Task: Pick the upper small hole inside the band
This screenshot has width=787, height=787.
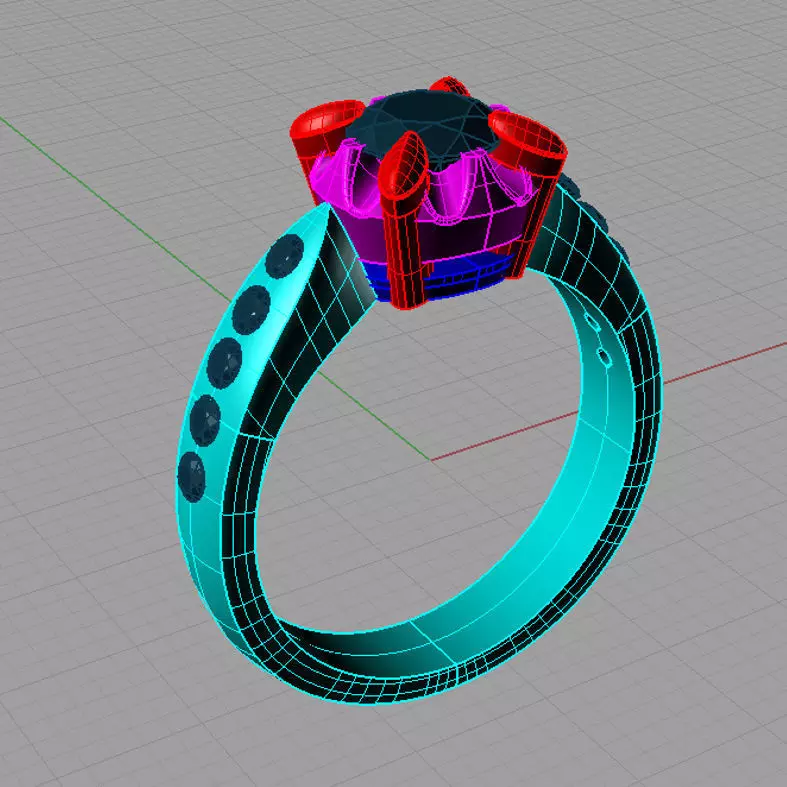Action: pos(592,323)
